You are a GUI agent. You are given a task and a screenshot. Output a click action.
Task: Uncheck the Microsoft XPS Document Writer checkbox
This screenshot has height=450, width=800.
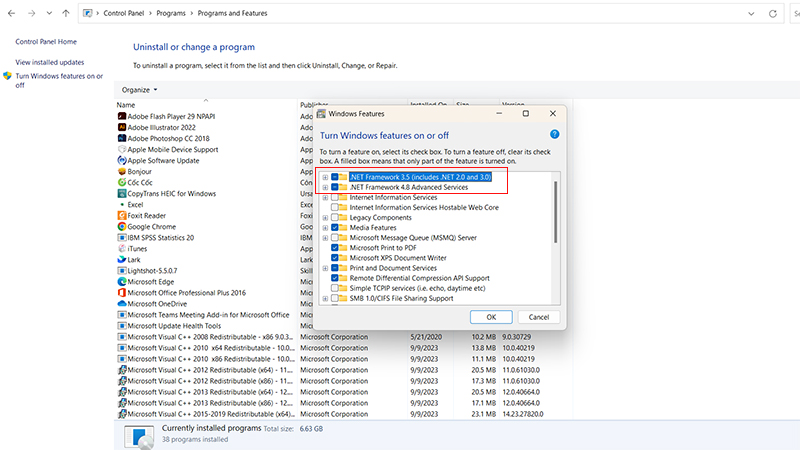335,258
